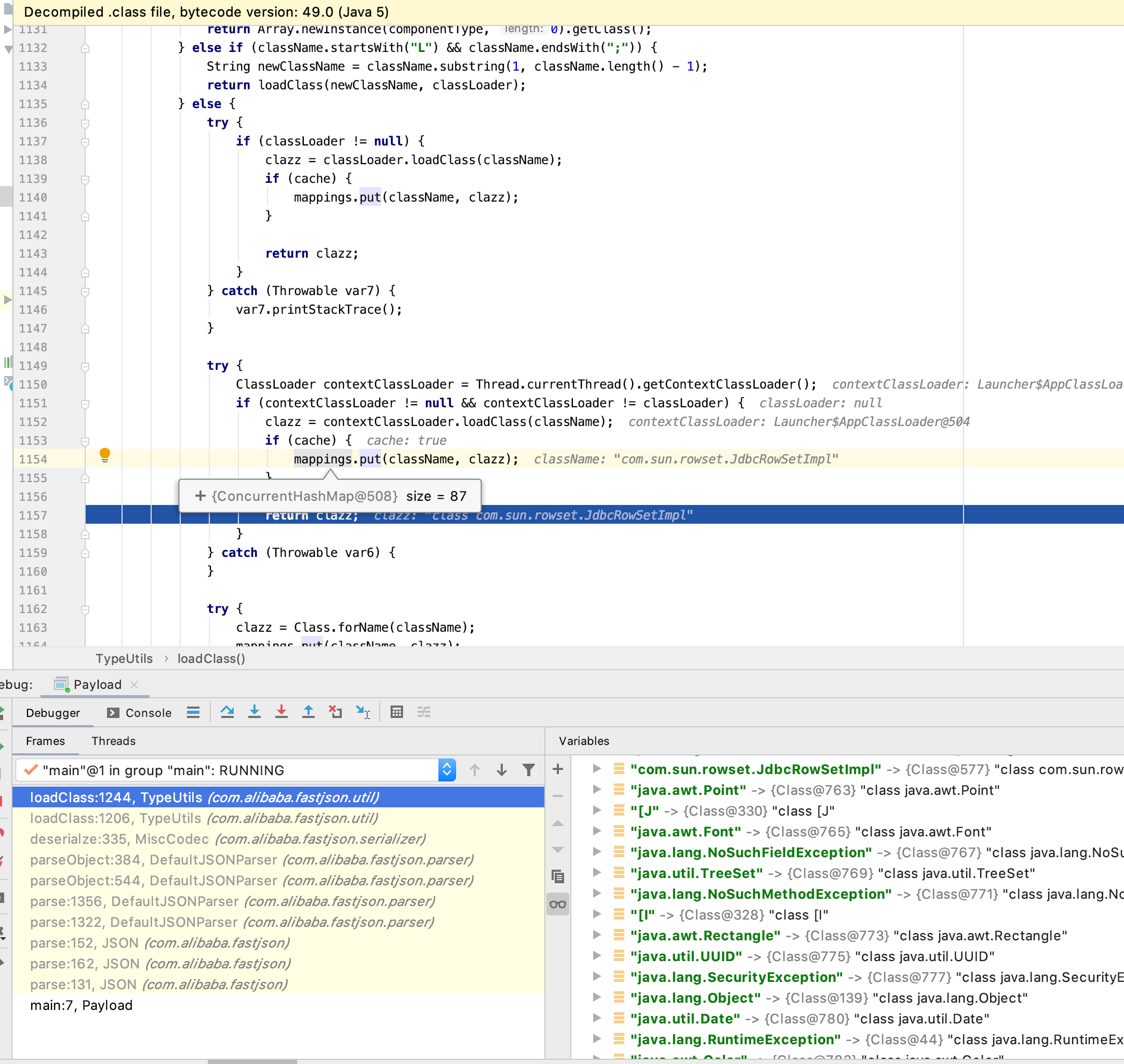Select the previous frame up arrow
1124x1064 pixels.
click(475, 769)
